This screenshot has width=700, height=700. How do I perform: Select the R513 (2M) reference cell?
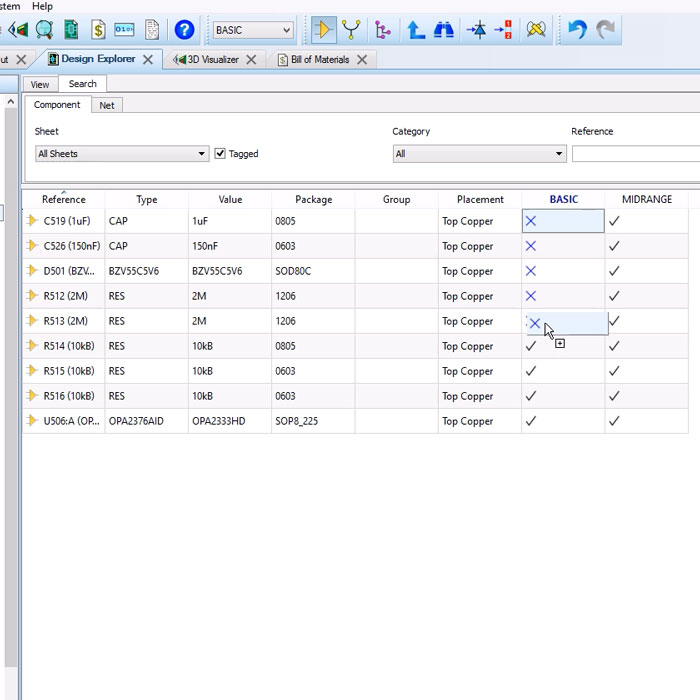[x=65, y=321]
